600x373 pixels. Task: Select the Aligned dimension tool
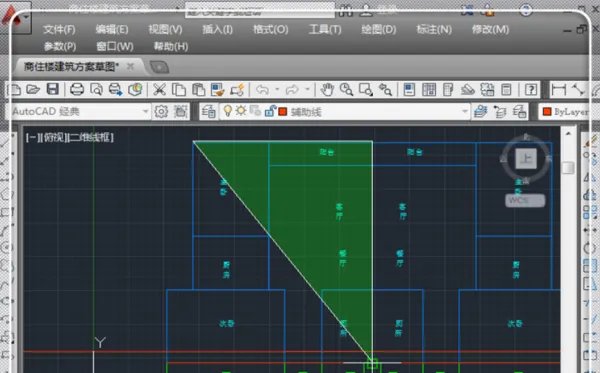578,90
